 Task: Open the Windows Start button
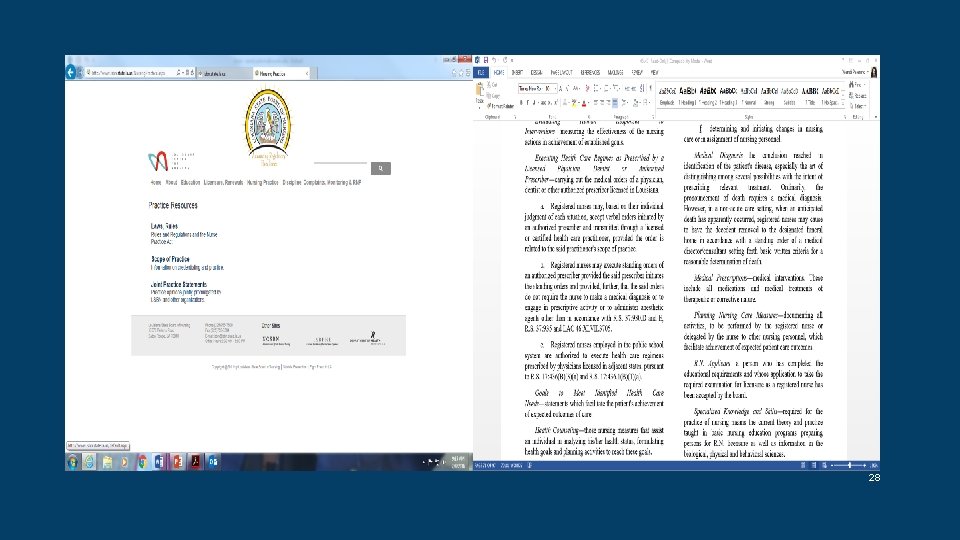tap(72, 462)
